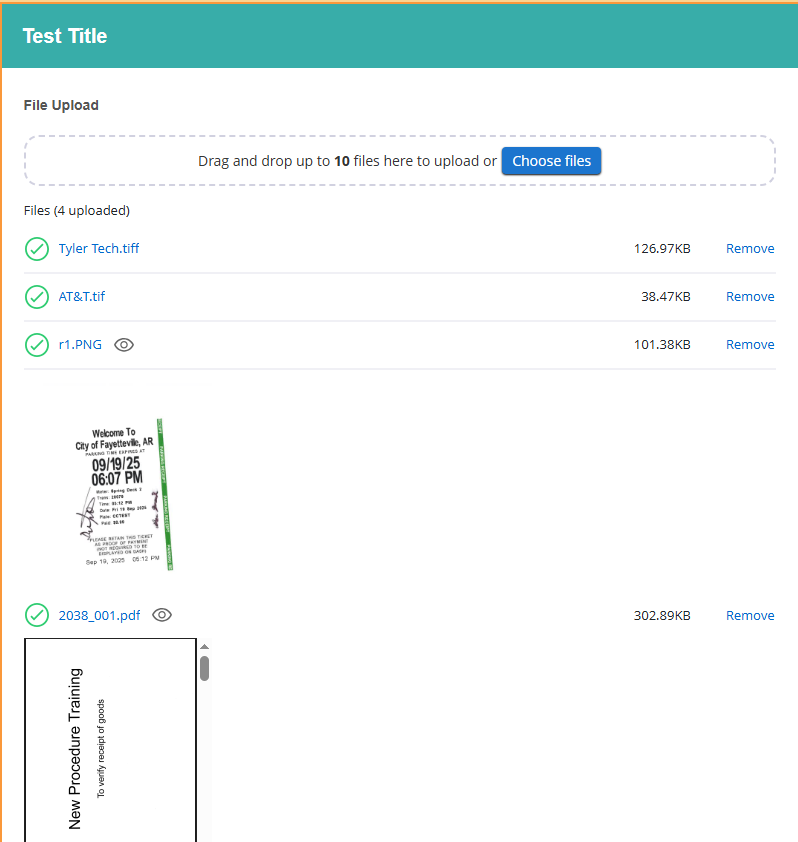Click green check icon beside 2038_001.pdf
The image size is (798, 842).
37,615
